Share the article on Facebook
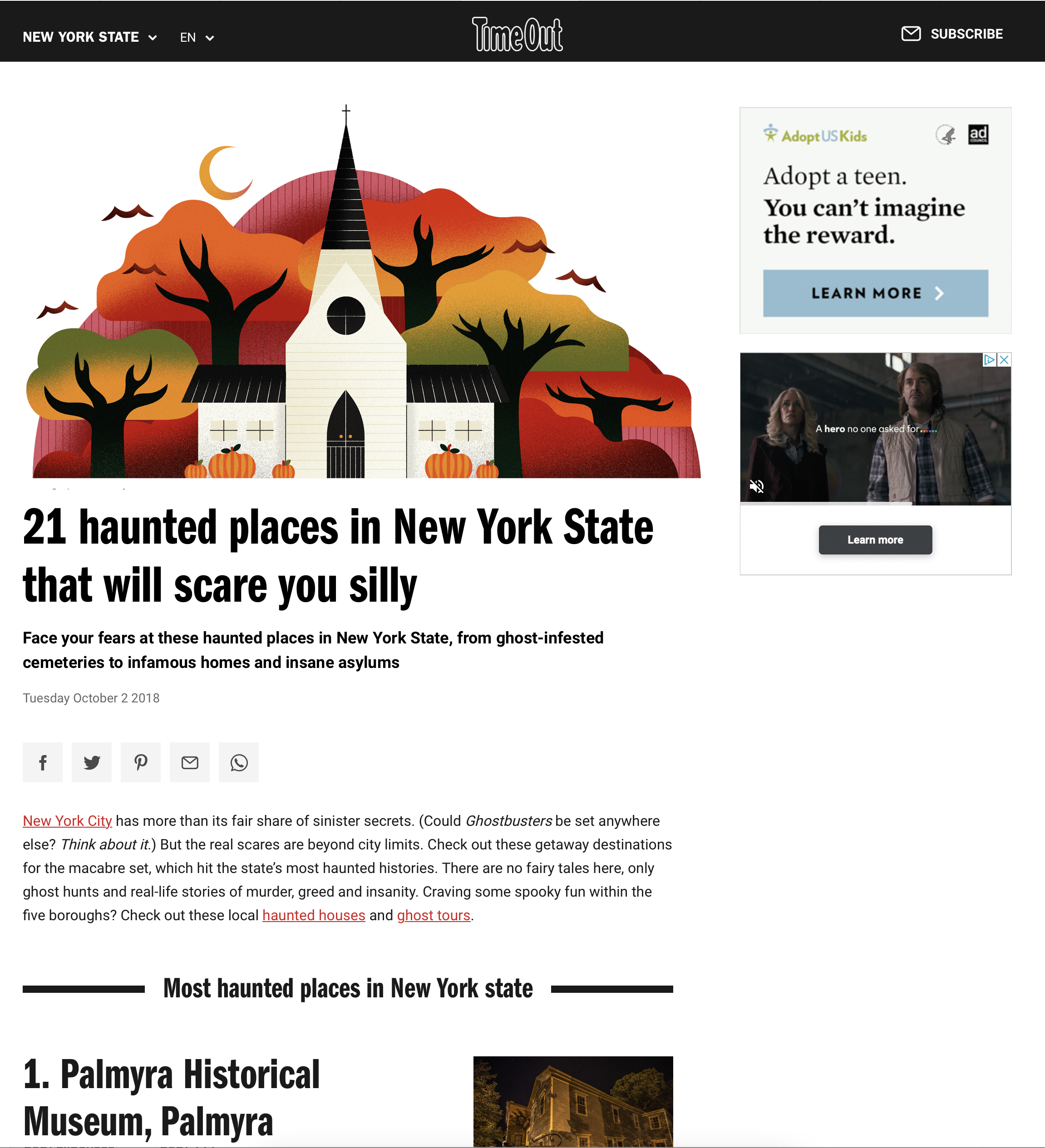This screenshot has width=1045, height=1148. pos(43,762)
